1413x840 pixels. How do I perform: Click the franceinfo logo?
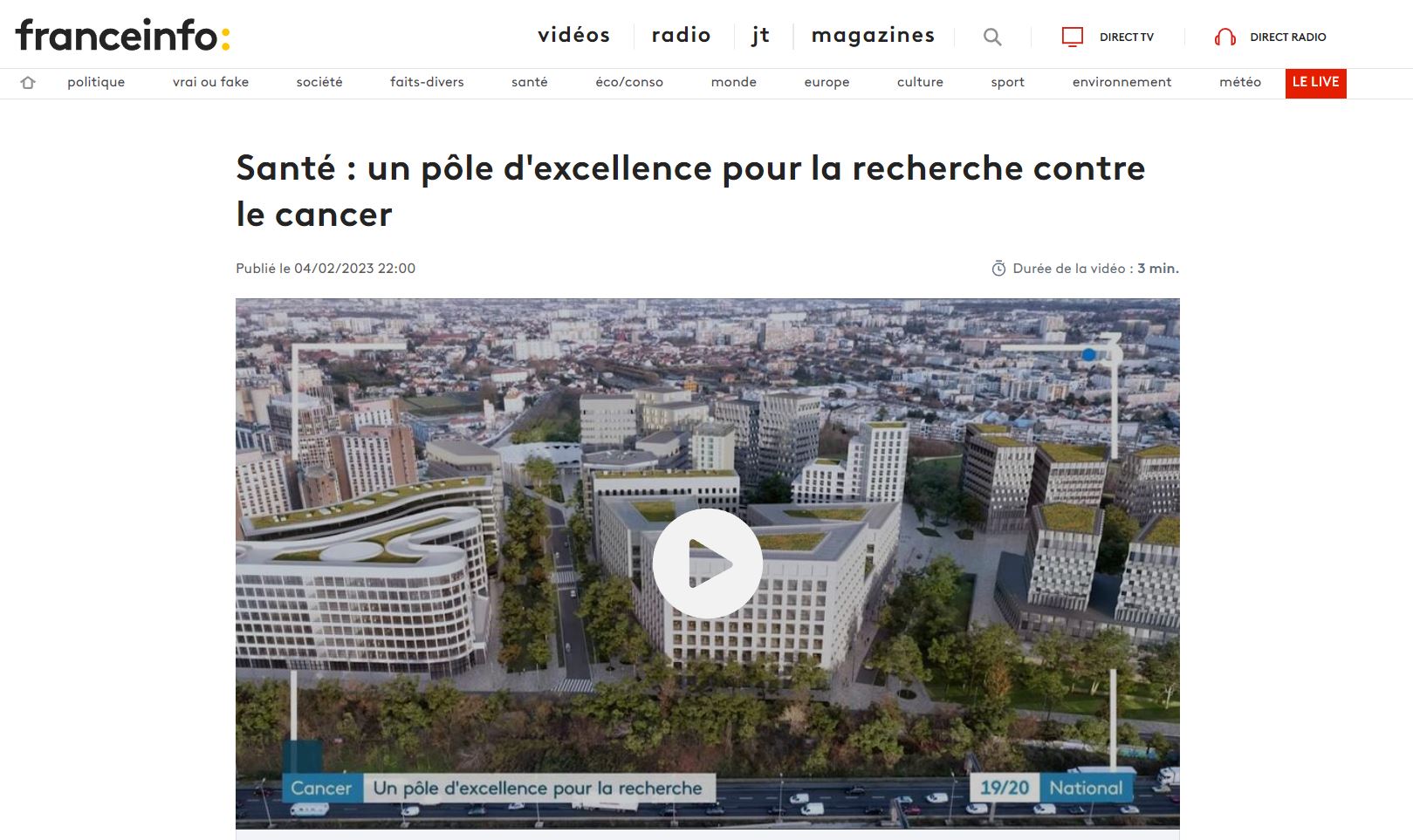point(123,36)
